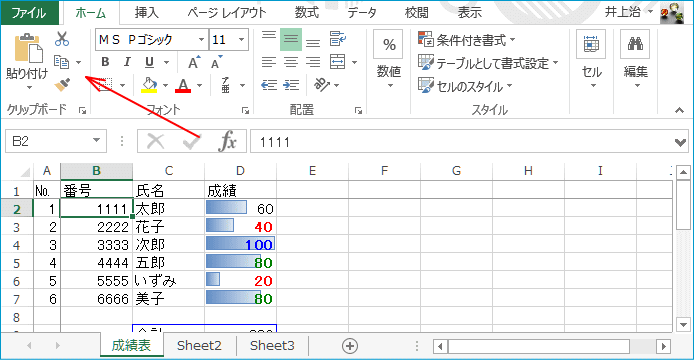
Task: Open the セル group button
Action: tap(591, 60)
